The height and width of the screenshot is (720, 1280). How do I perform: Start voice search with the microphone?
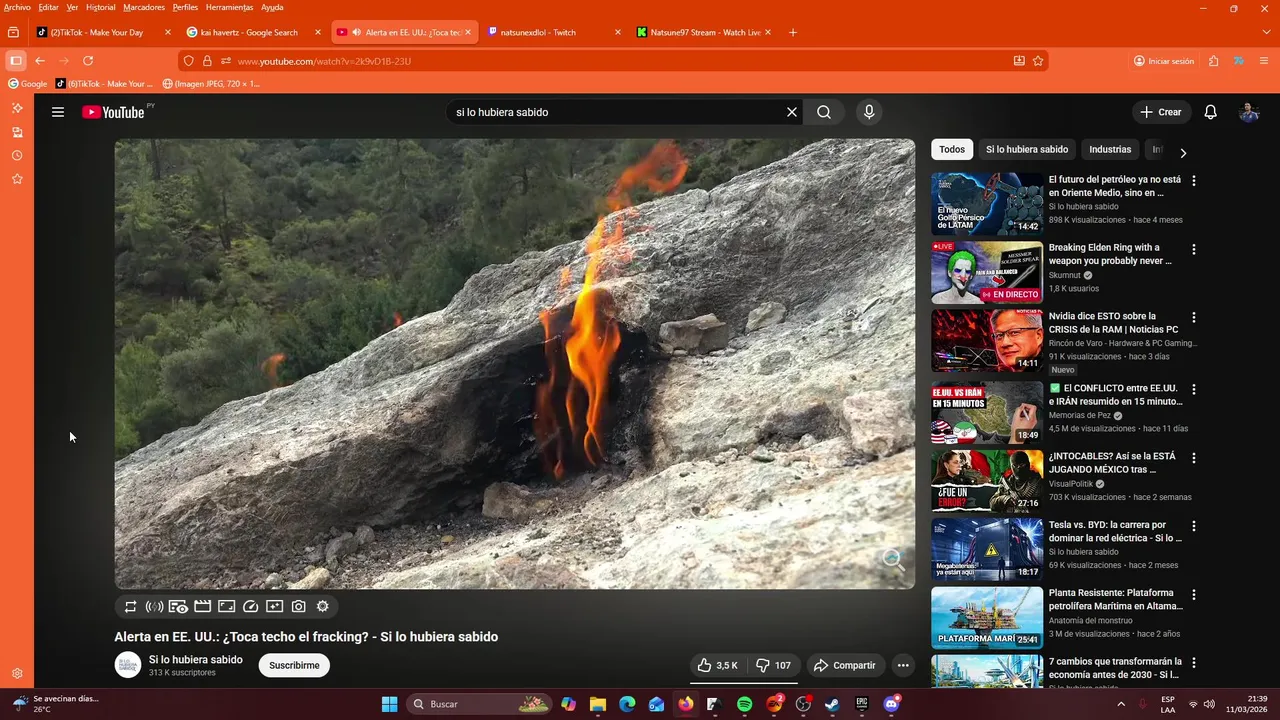click(869, 112)
